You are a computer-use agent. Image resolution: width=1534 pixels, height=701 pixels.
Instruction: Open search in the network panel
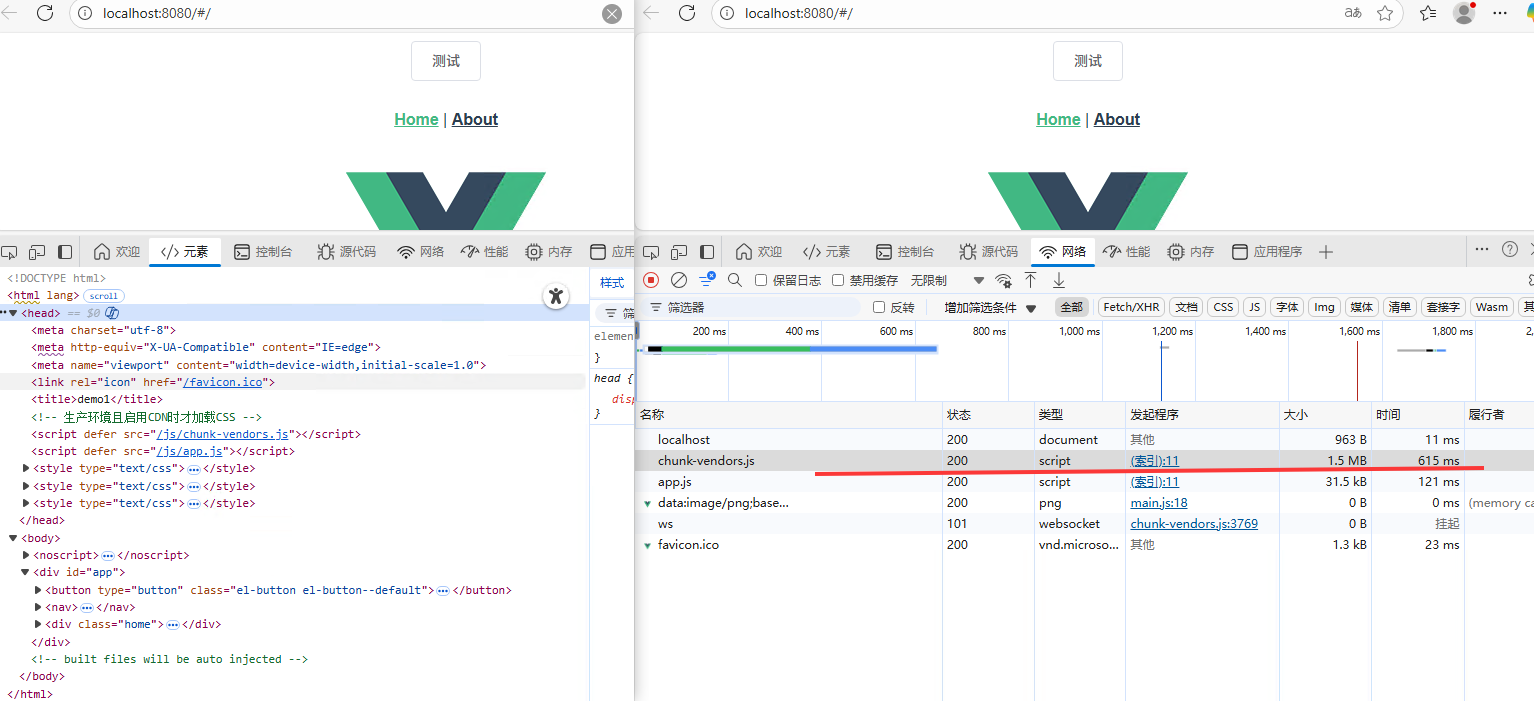[x=735, y=280]
